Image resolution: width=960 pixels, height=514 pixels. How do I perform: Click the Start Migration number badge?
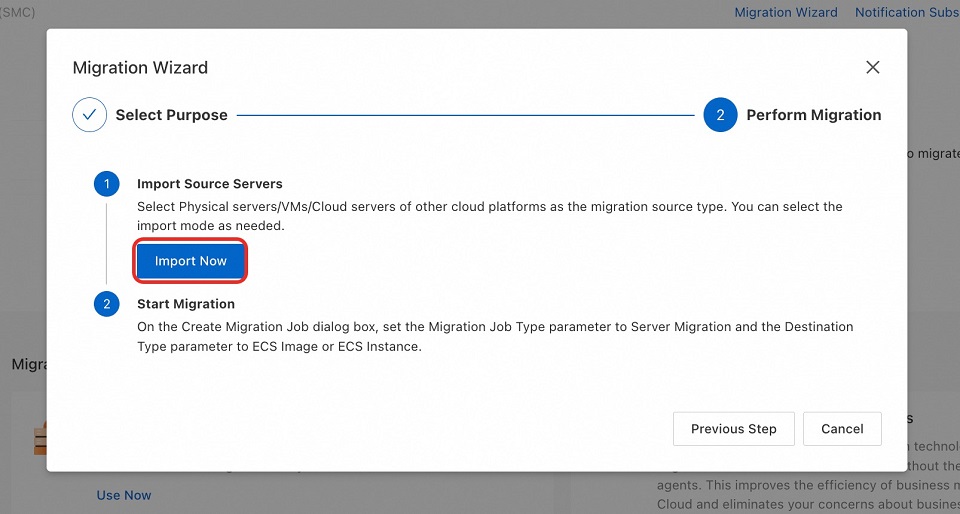[106, 304]
